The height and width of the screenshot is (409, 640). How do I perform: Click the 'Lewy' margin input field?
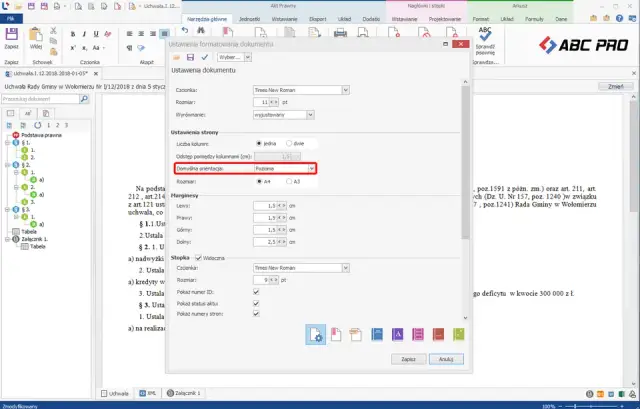266,205
